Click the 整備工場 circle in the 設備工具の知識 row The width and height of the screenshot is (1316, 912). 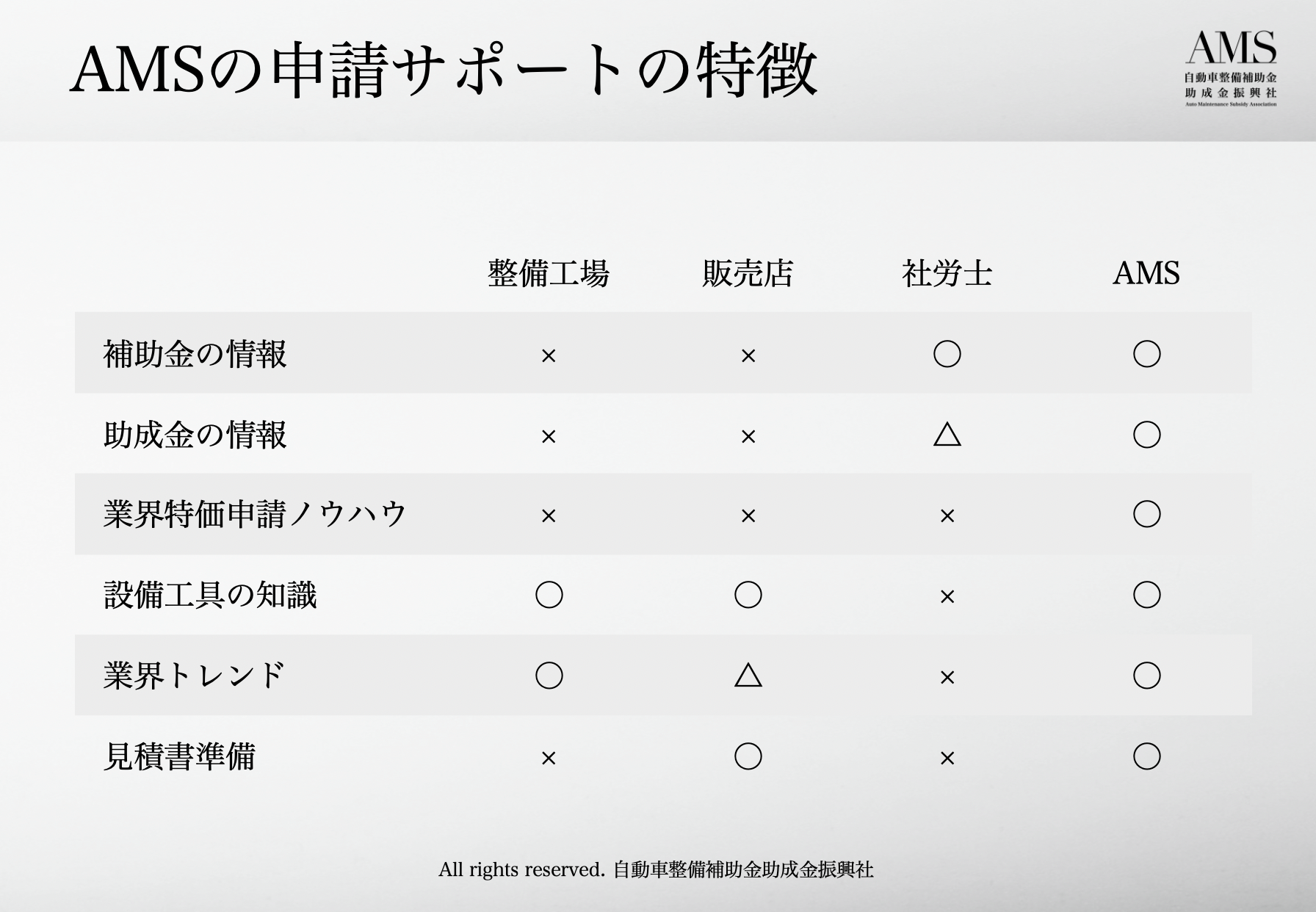(549, 595)
